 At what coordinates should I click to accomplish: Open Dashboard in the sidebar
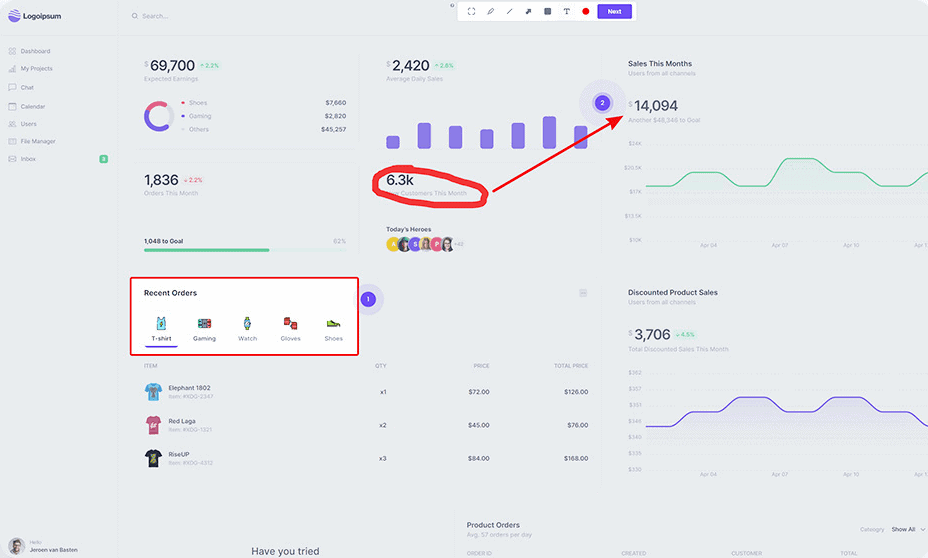coord(35,51)
